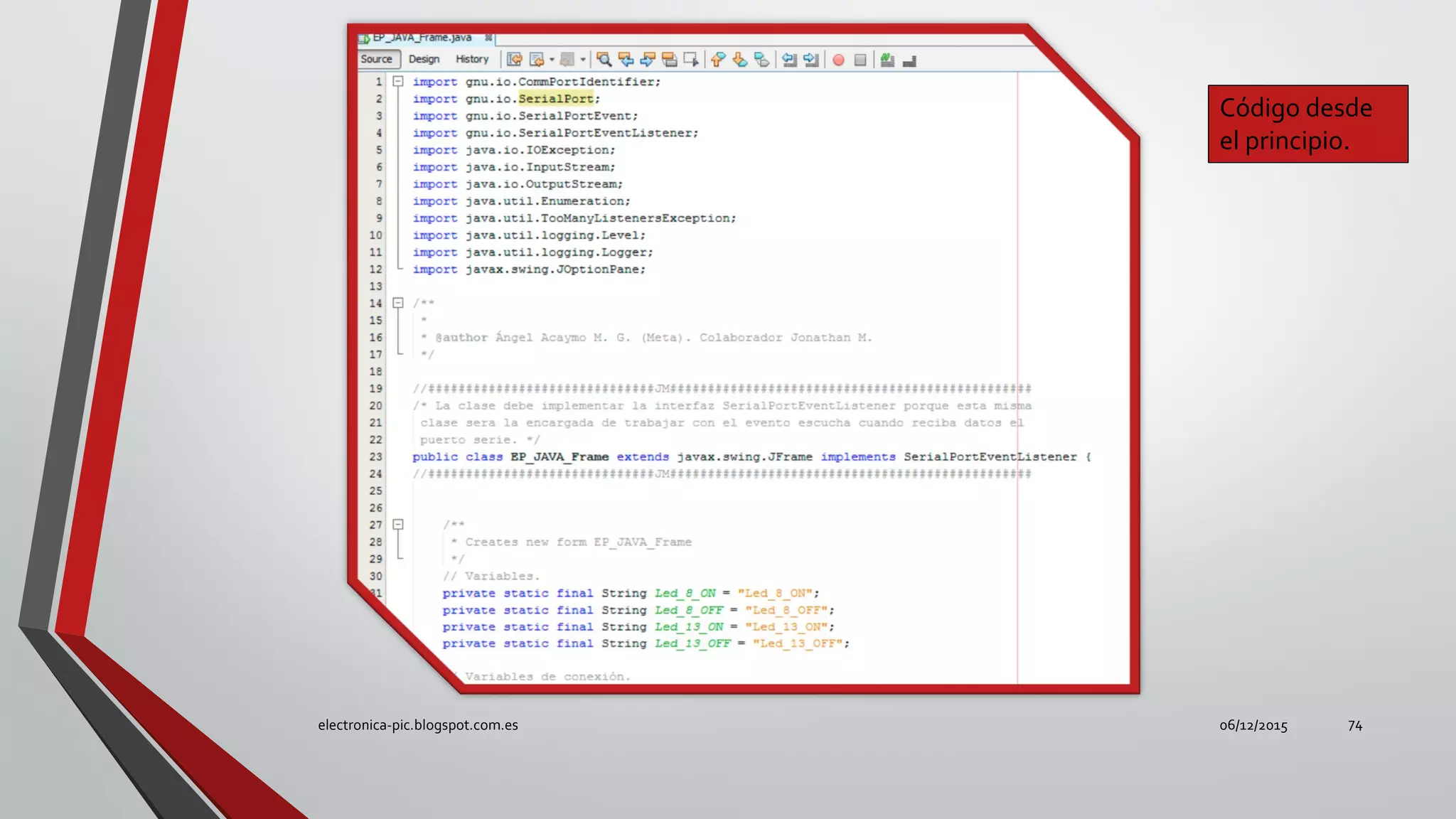Jump to next bookmark icon

point(739,60)
